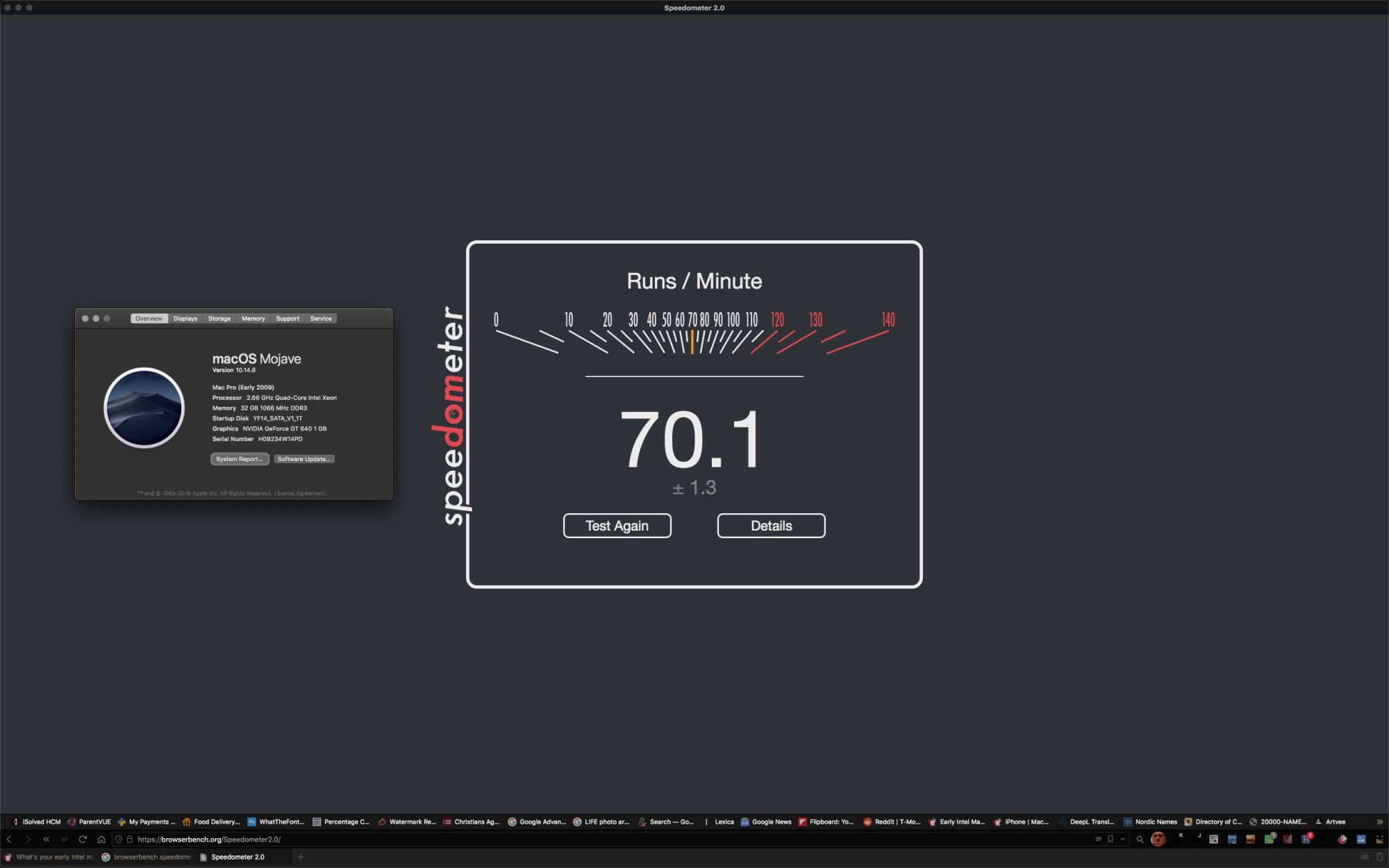Open the profile avatar icon
Screen dimensions: 1389x868
[1158, 840]
